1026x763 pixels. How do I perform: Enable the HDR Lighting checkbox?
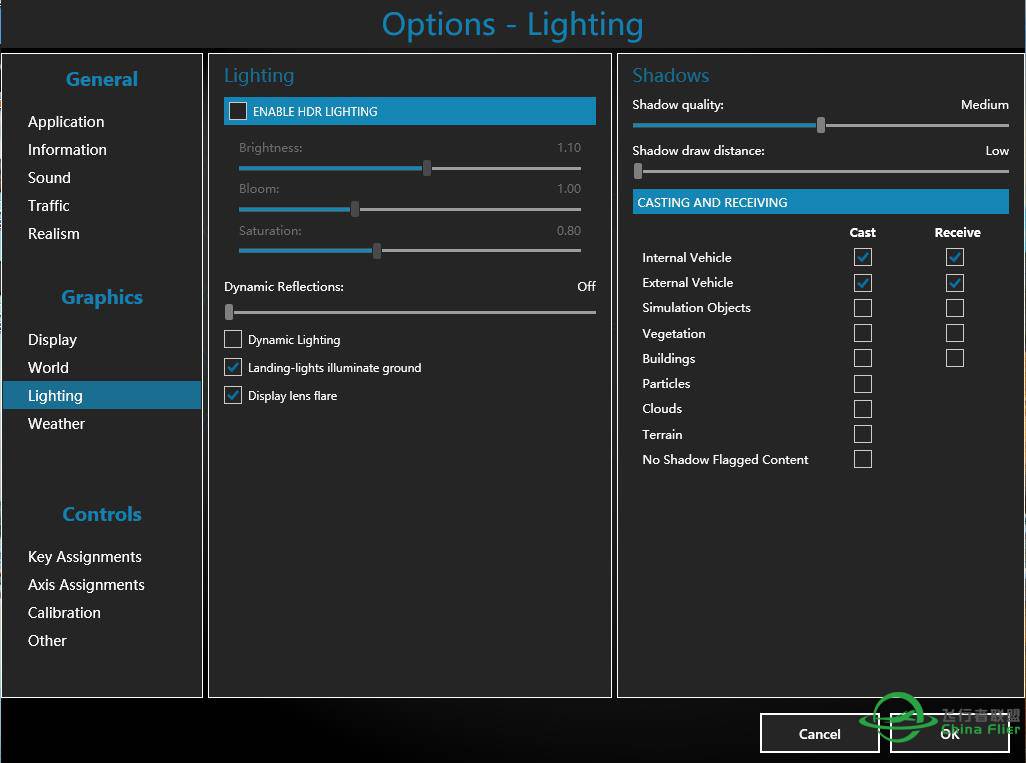click(x=238, y=111)
